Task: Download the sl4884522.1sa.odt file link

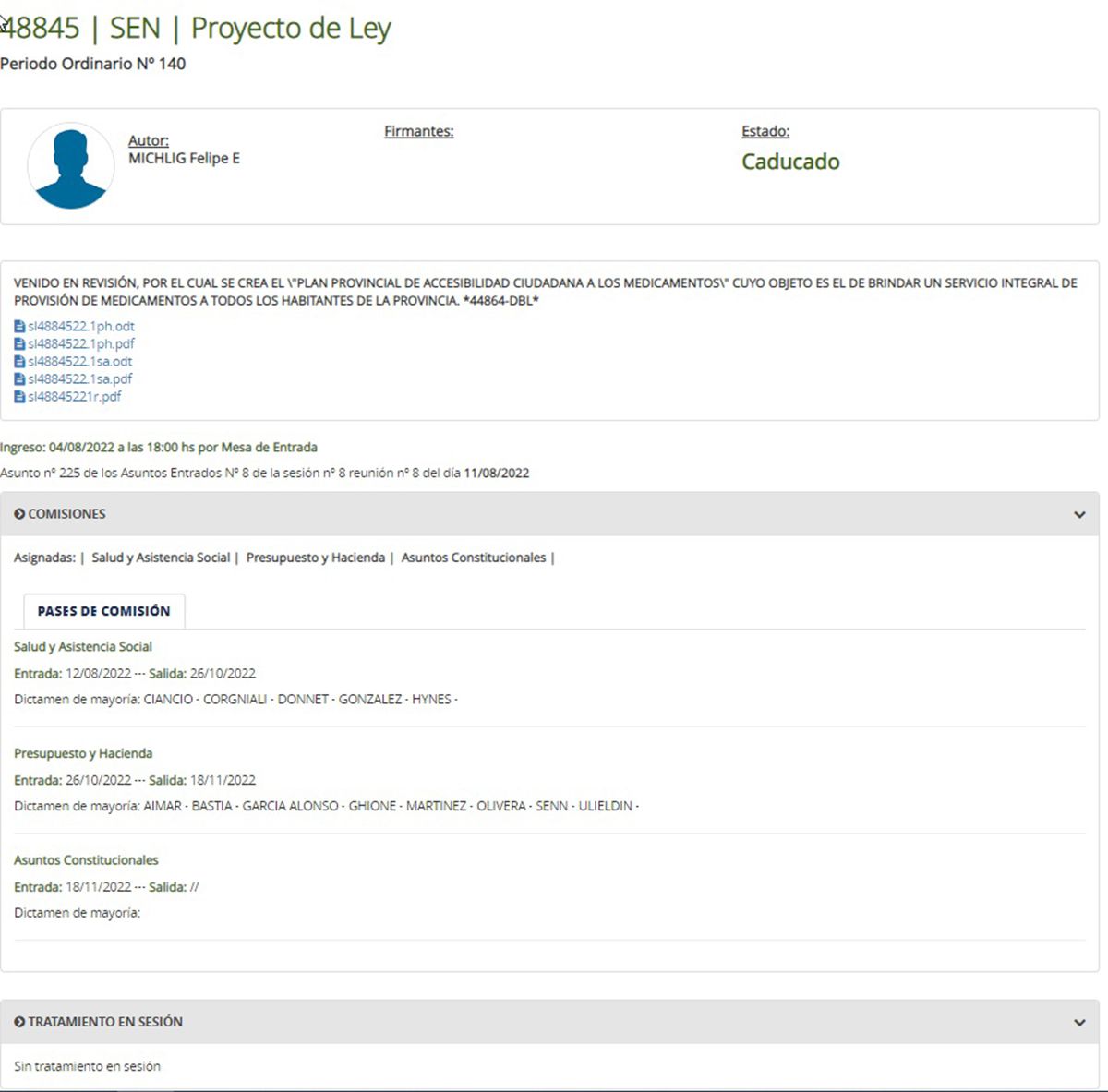Action: (x=80, y=362)
